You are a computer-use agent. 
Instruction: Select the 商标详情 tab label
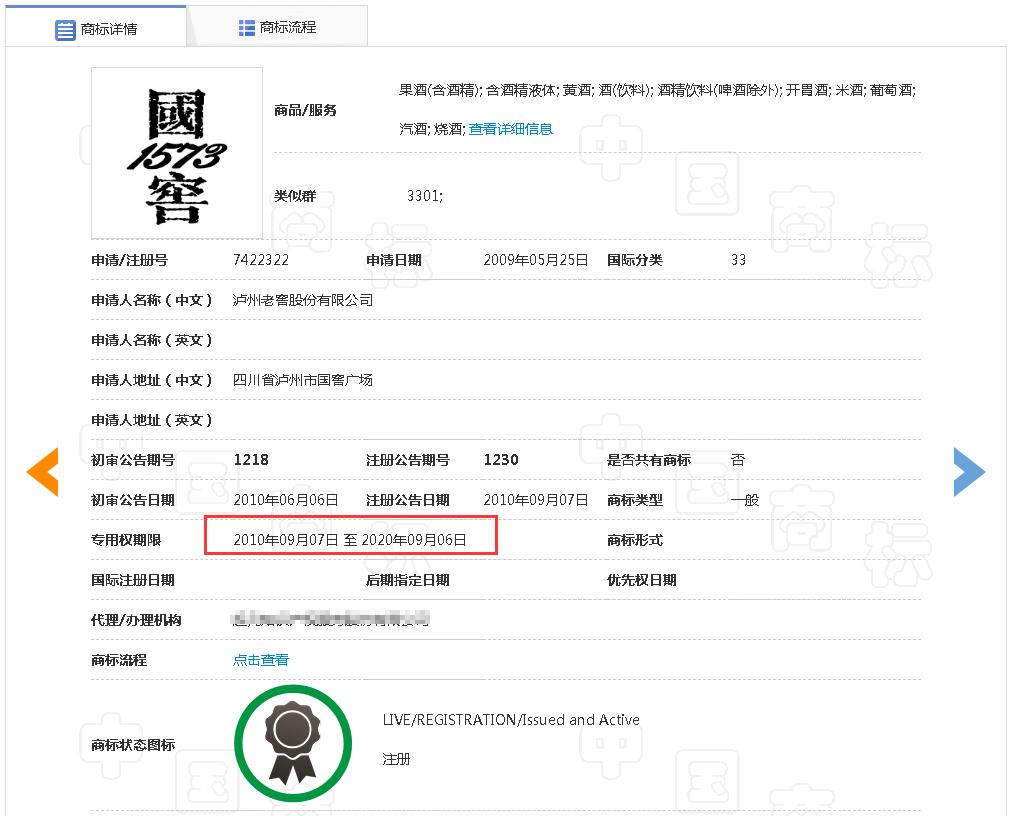110,29
